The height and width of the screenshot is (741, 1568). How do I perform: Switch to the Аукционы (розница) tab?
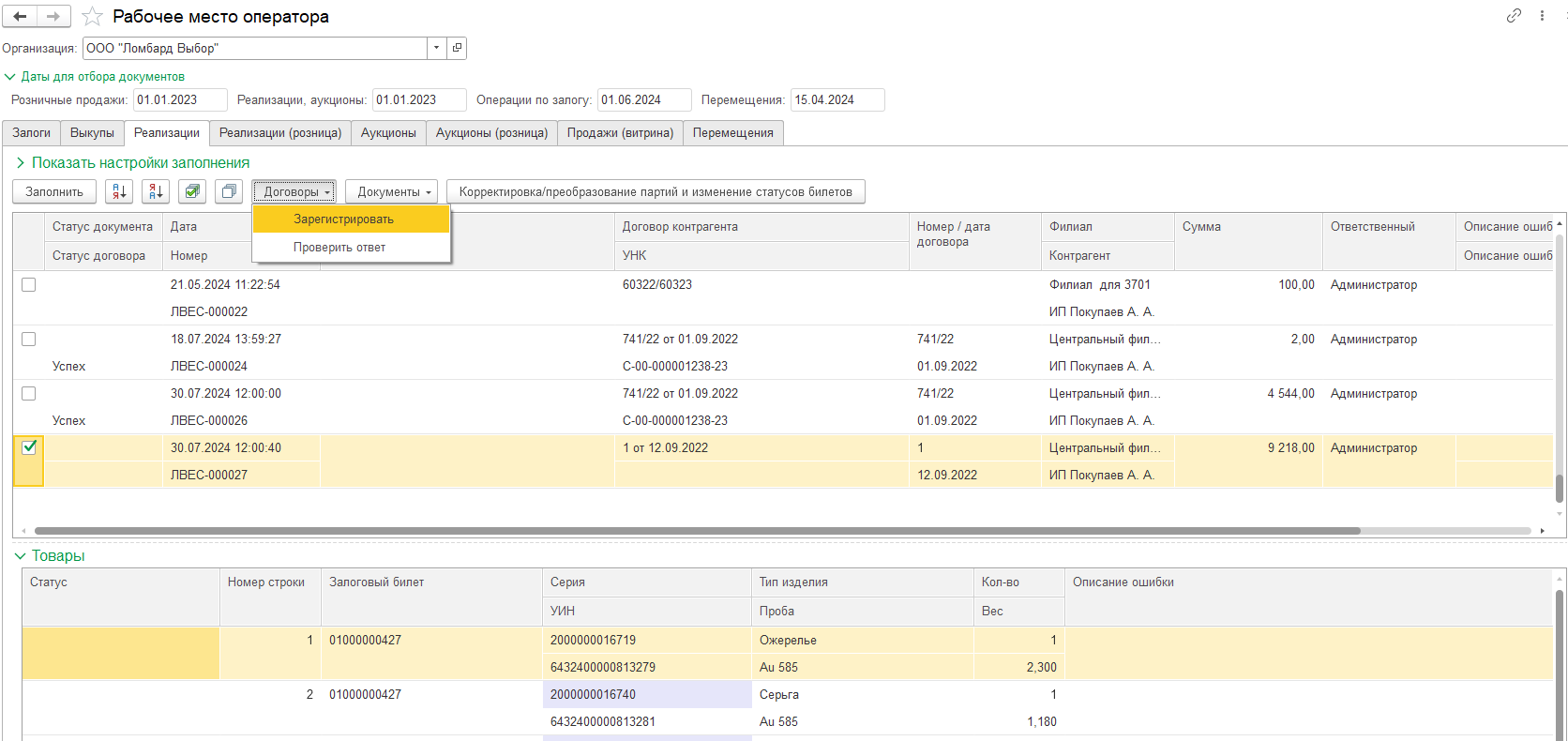click(x=491, y=133)
